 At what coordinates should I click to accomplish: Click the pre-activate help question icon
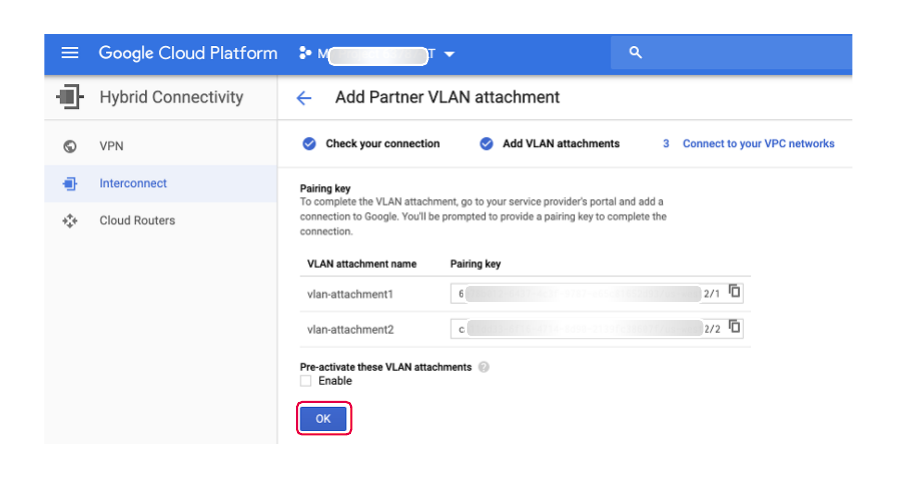484,367
